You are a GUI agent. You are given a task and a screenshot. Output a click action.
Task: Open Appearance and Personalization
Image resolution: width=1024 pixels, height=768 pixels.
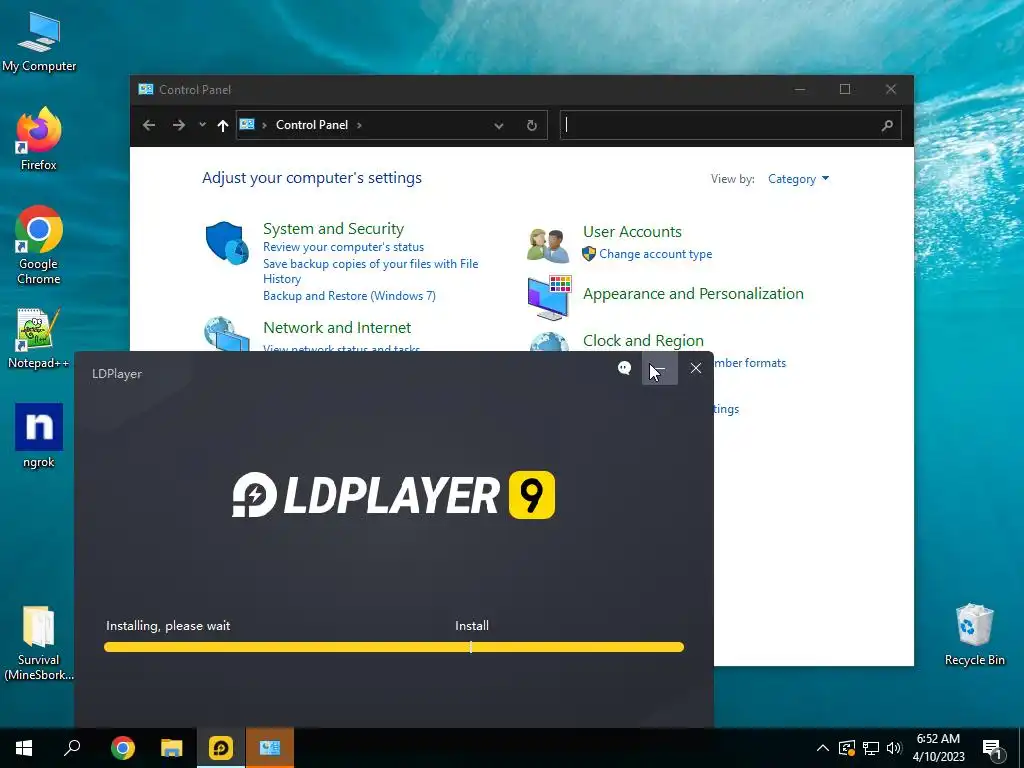point(693,294)
